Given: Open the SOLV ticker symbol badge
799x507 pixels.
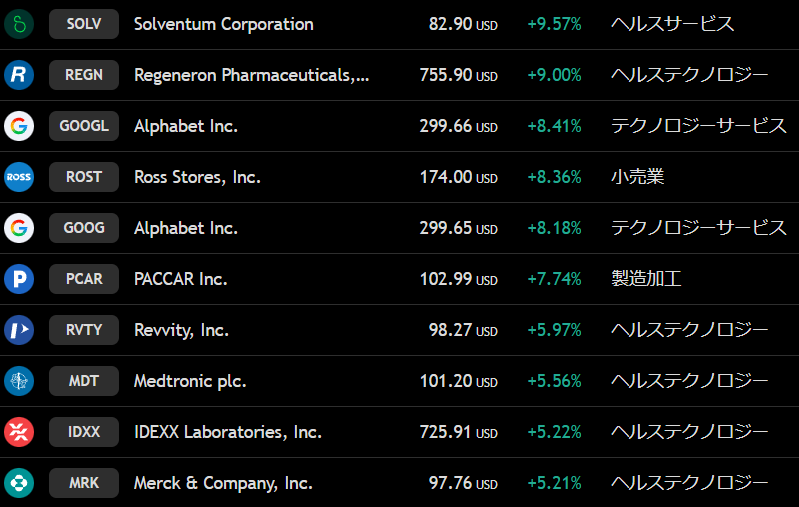Looking at the screenshot, I should [84, 24].
